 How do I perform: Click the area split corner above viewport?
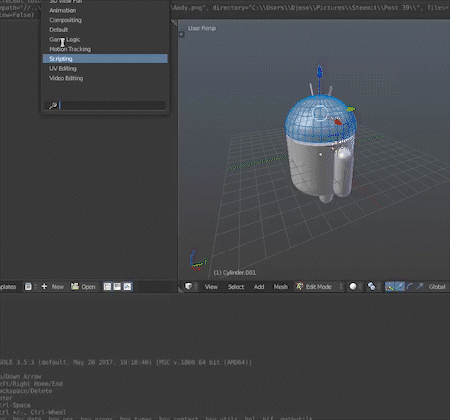[174, 22]
